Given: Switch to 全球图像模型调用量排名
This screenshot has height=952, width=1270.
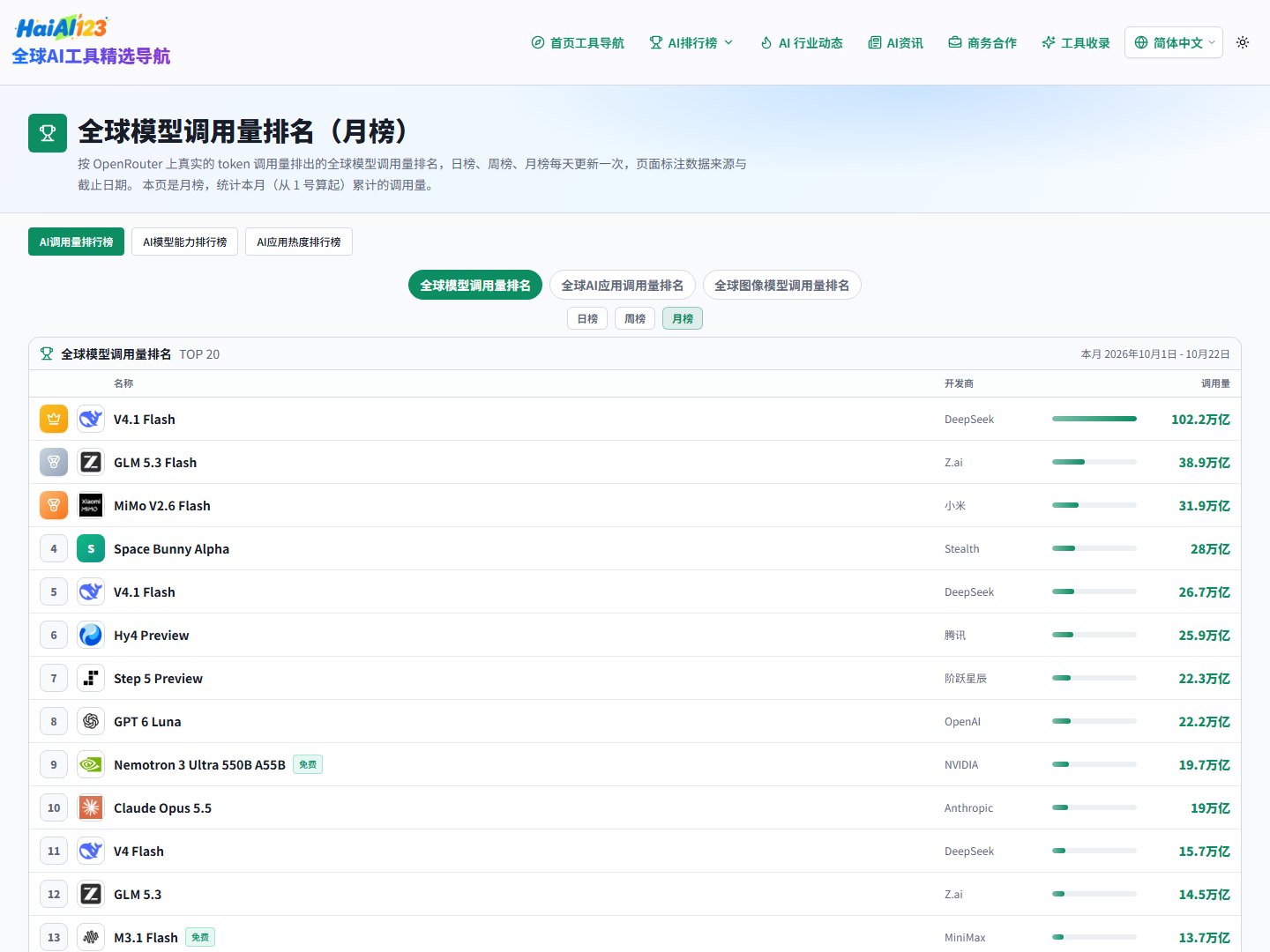Looking at the screenshot, I should [x=782, y=285].
